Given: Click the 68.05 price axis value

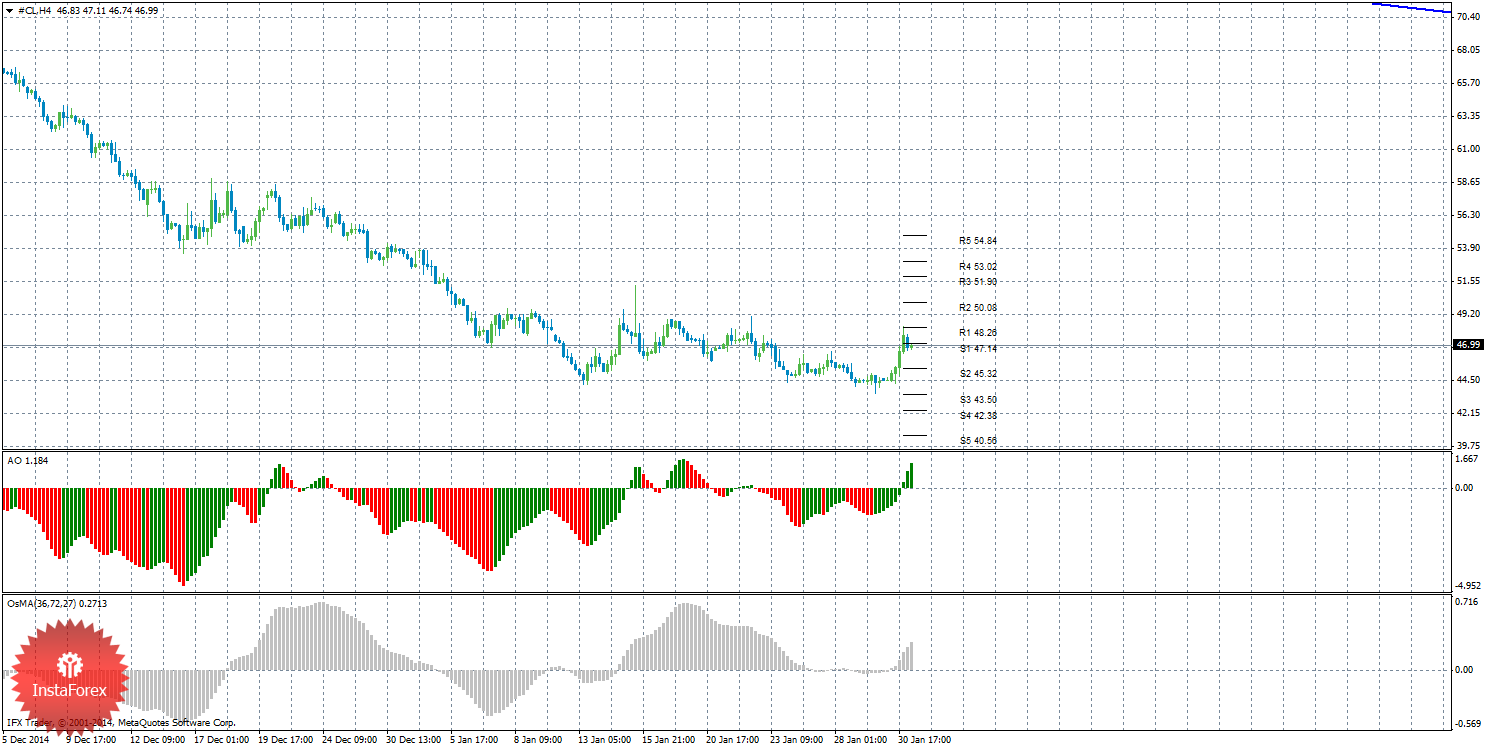Looking at the screenshot, I should tap(1469, 50).
